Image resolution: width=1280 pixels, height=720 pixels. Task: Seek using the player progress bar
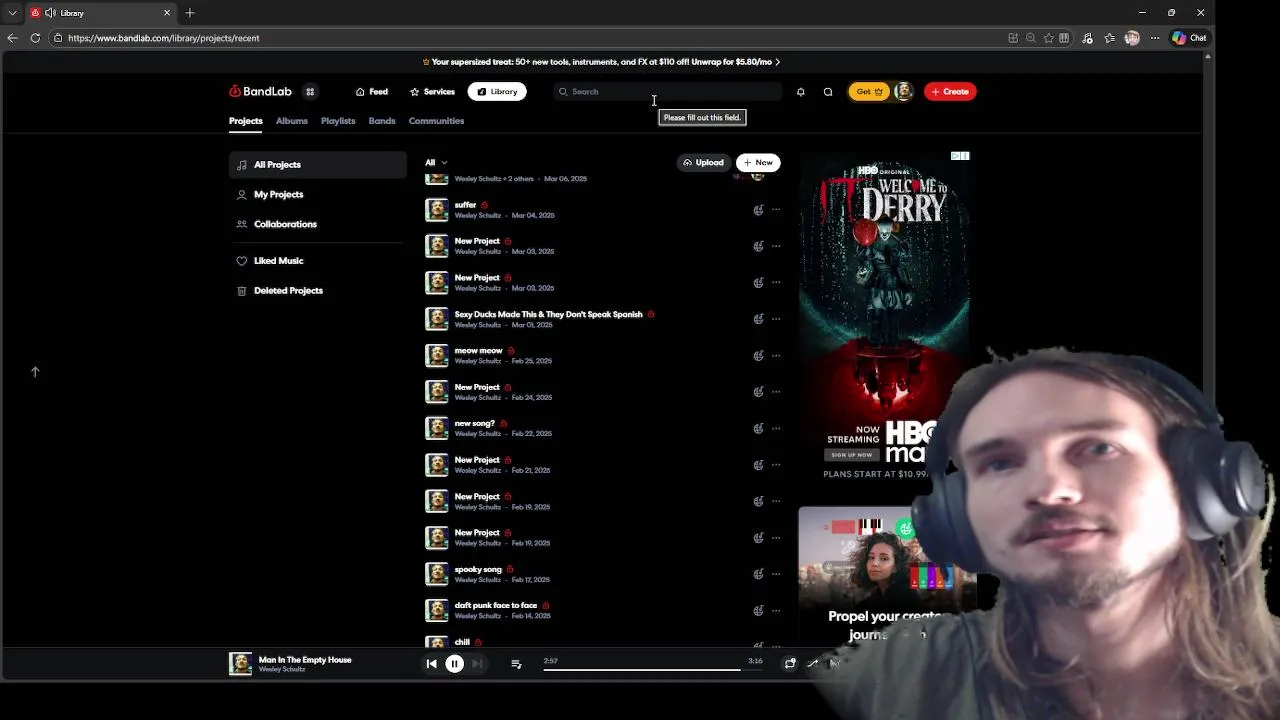coord(653,669)
